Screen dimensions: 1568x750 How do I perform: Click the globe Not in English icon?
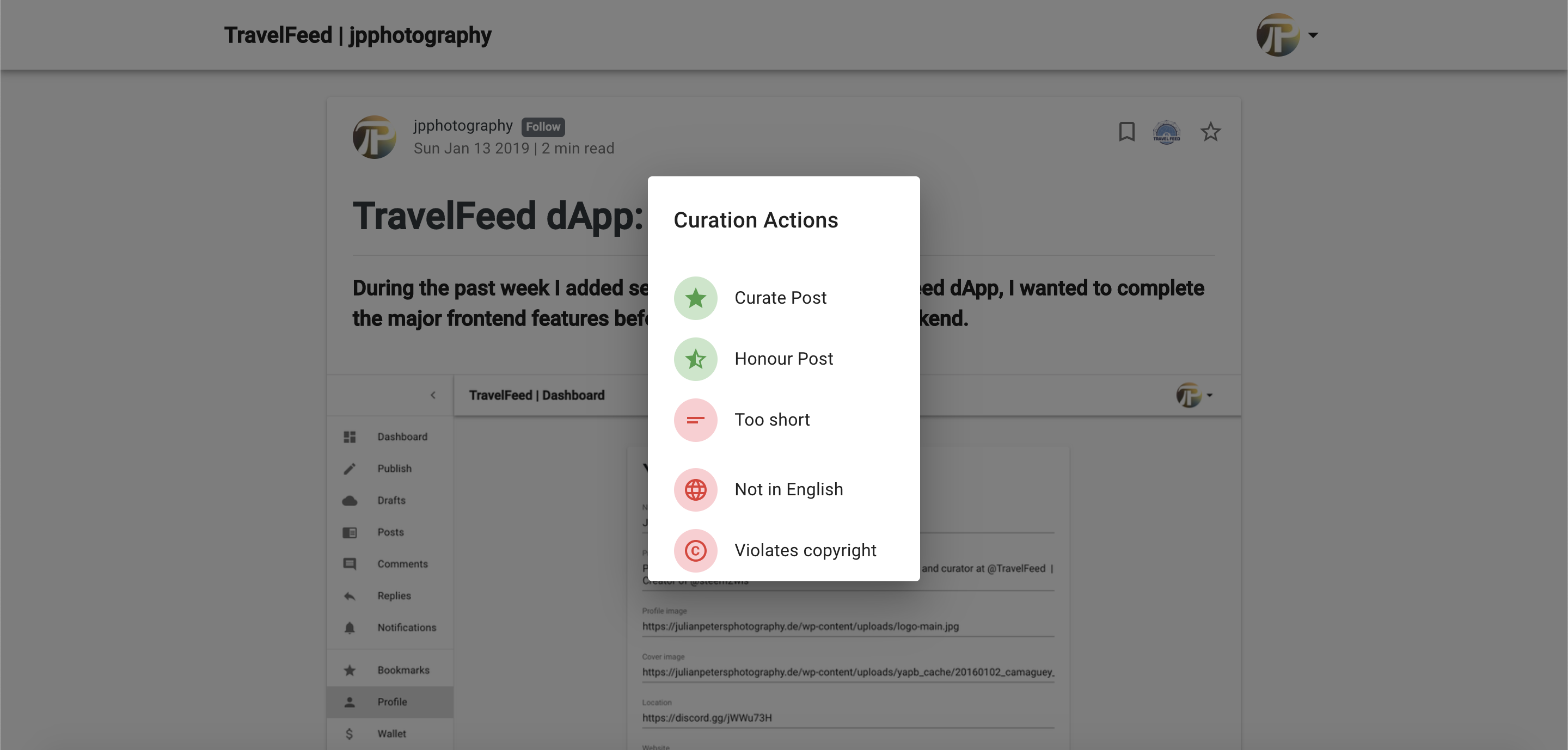click(695, 490)
